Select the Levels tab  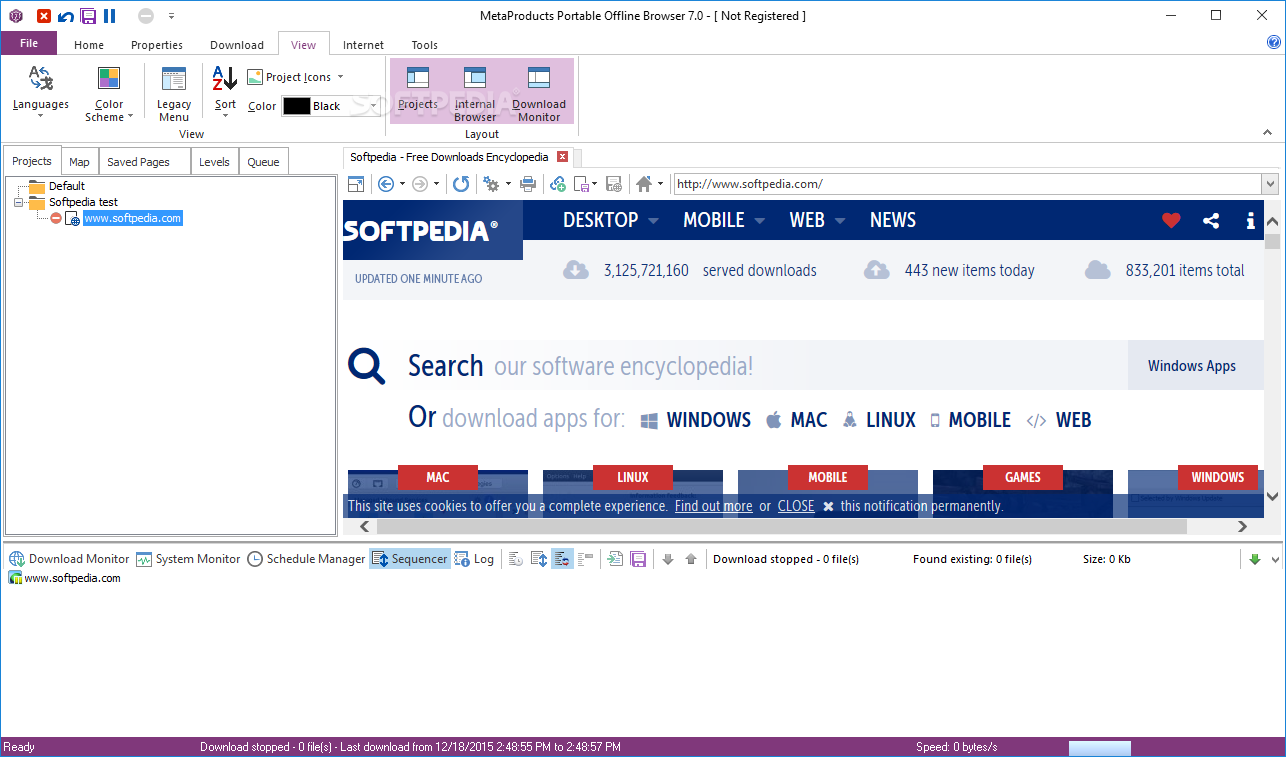click(x=214, y=162)
